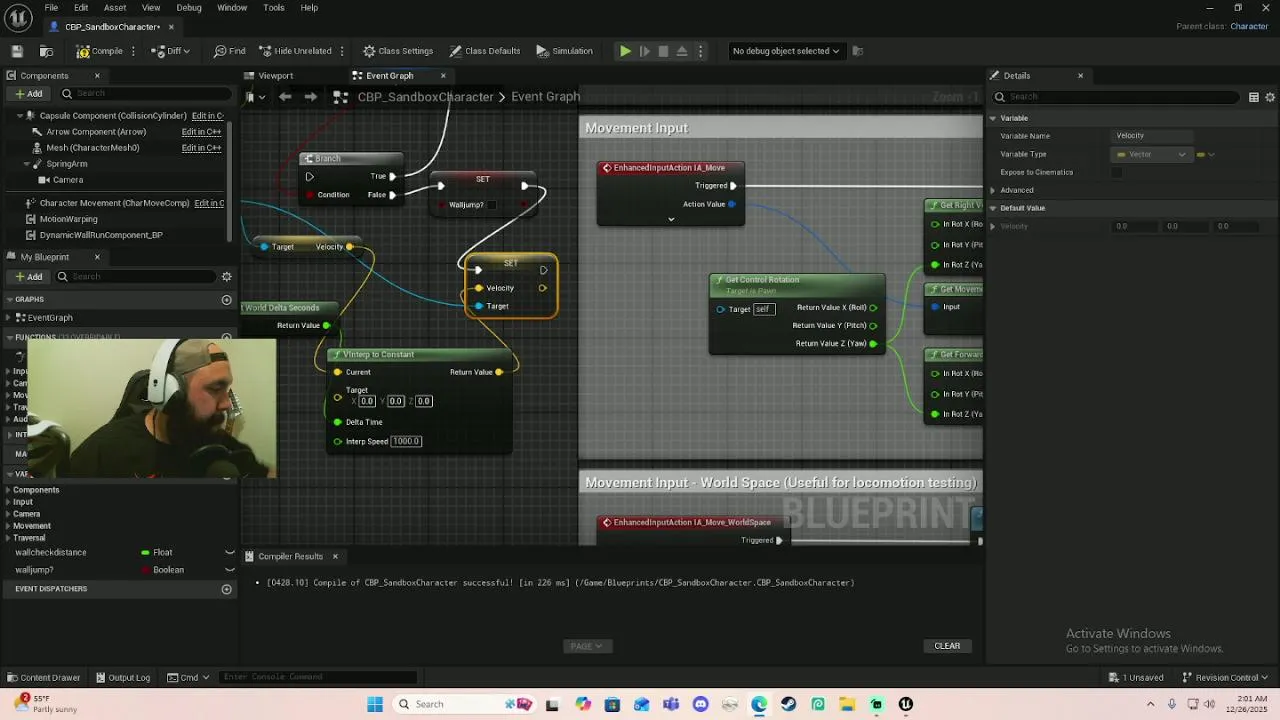Select Arrow Component in the tree
This screenshot has height=720, width=1280.
pos(96,132)
